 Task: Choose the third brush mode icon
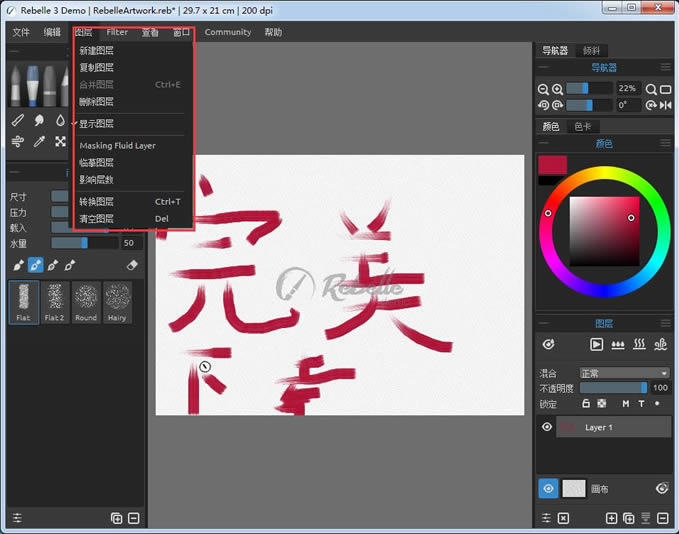53,265
